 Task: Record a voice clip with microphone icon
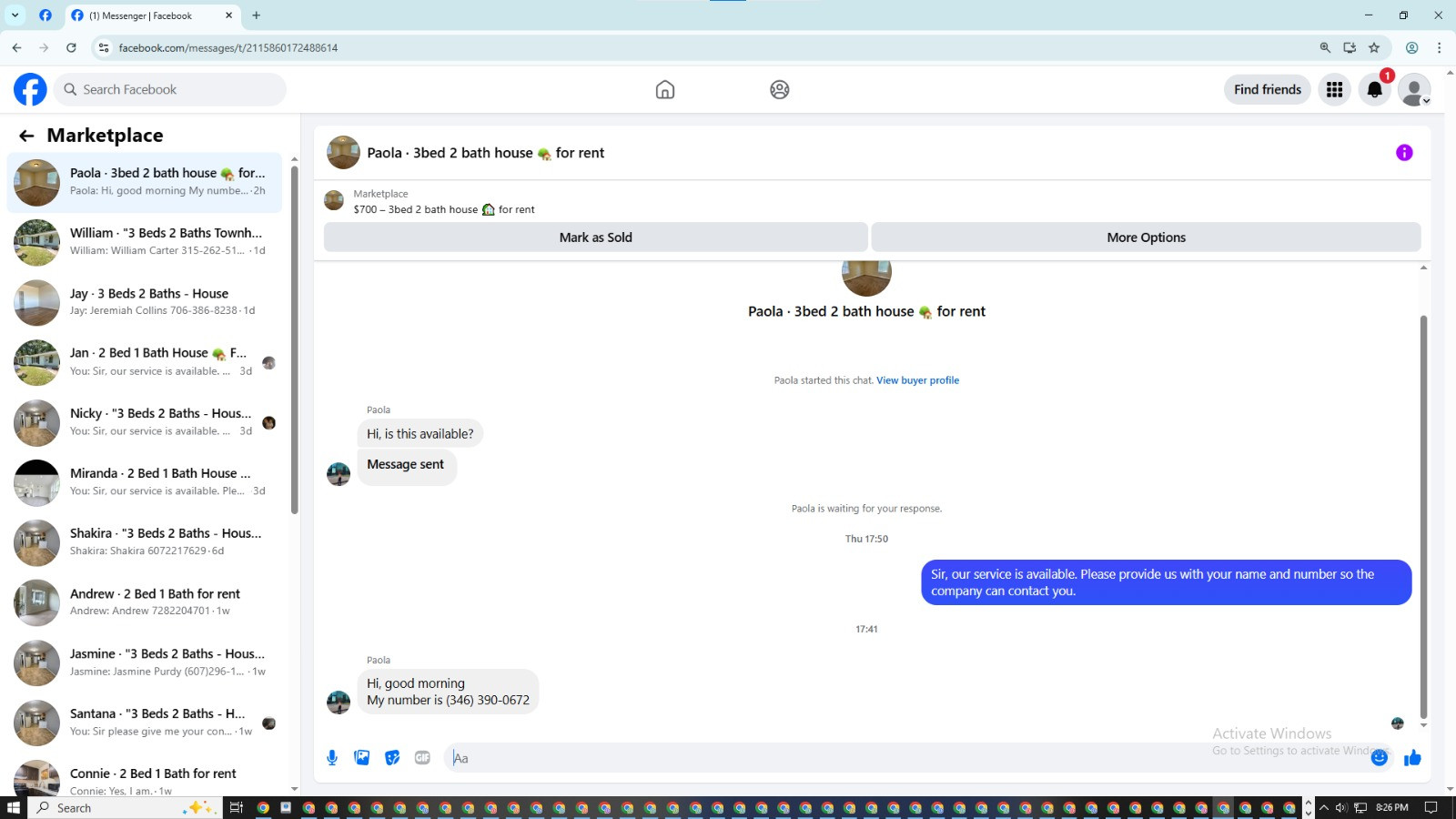tap(332, 758)
